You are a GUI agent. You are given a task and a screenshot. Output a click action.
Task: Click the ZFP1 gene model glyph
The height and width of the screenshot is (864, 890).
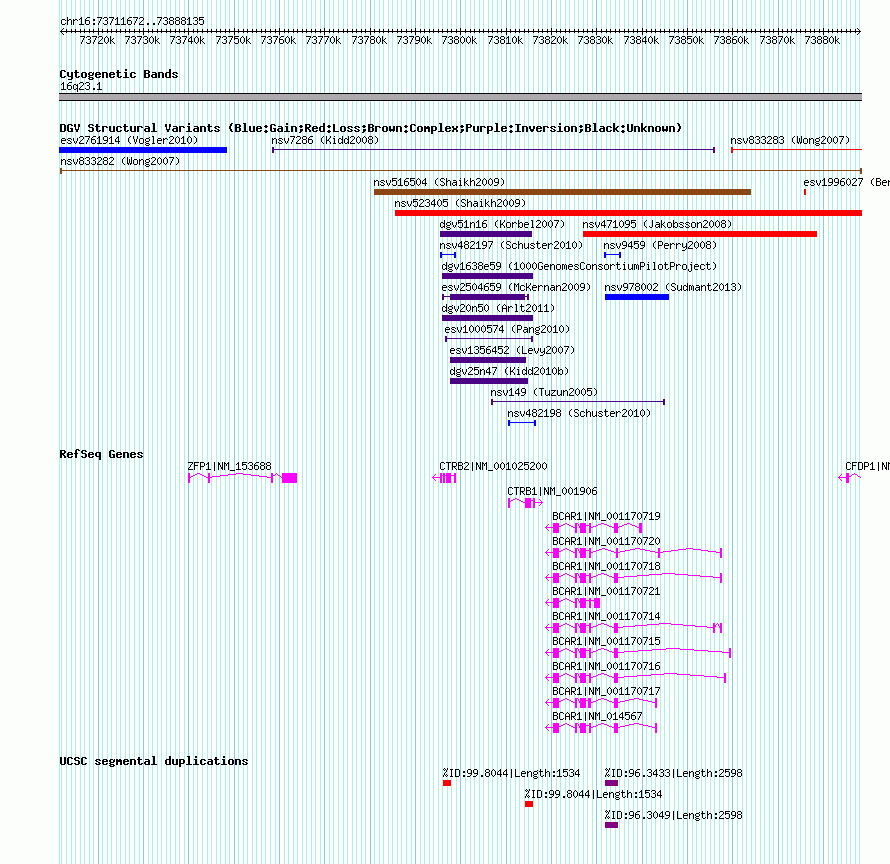tap(242, 478)
